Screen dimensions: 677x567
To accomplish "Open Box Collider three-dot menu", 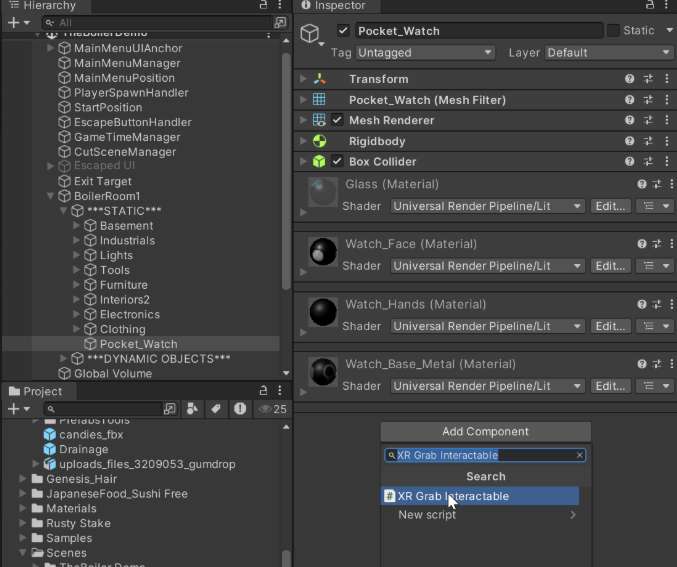I will tap(666, 162).
